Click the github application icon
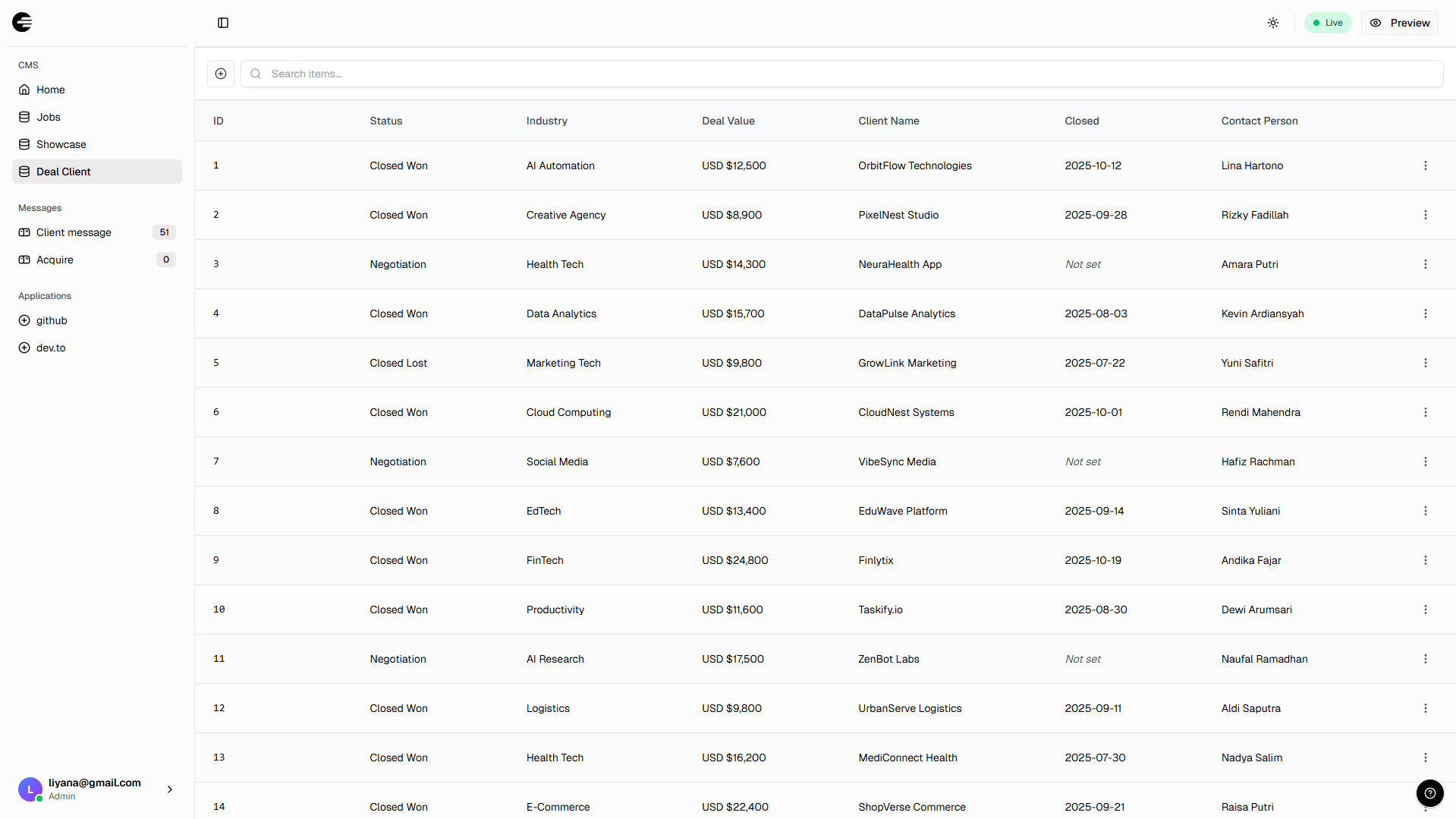The width and height of the screenshot is (1456, 819). [24, 320]
